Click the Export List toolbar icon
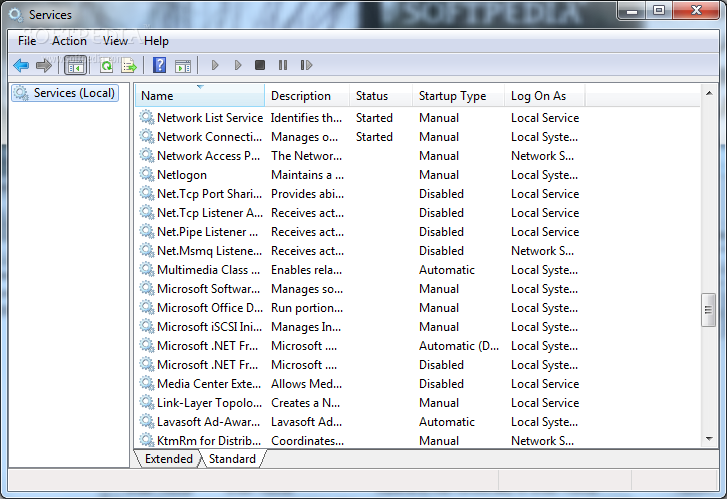This screenshot has width=727, height=499. (129, 65)
